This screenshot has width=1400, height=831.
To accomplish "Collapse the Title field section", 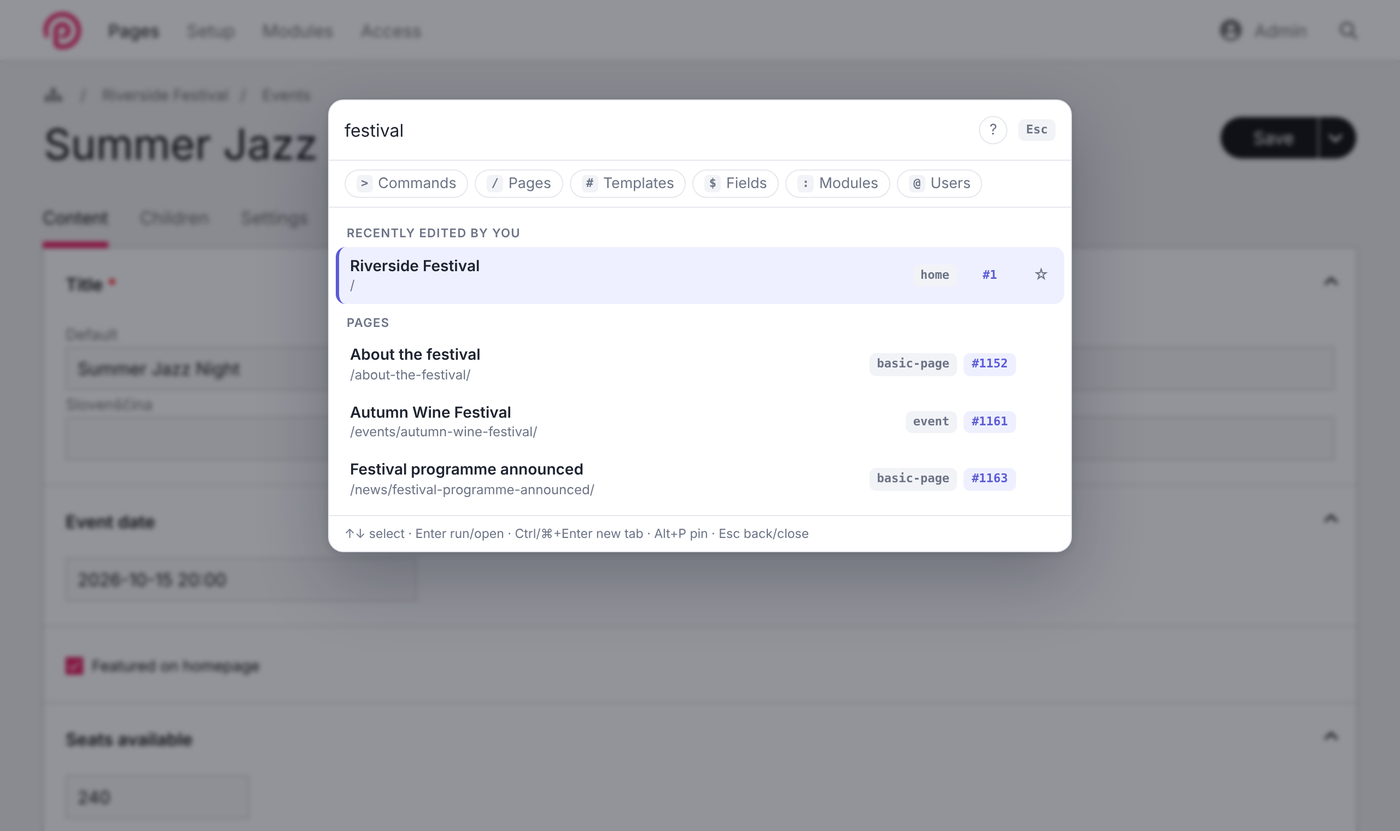I will tap(1330, 282).
